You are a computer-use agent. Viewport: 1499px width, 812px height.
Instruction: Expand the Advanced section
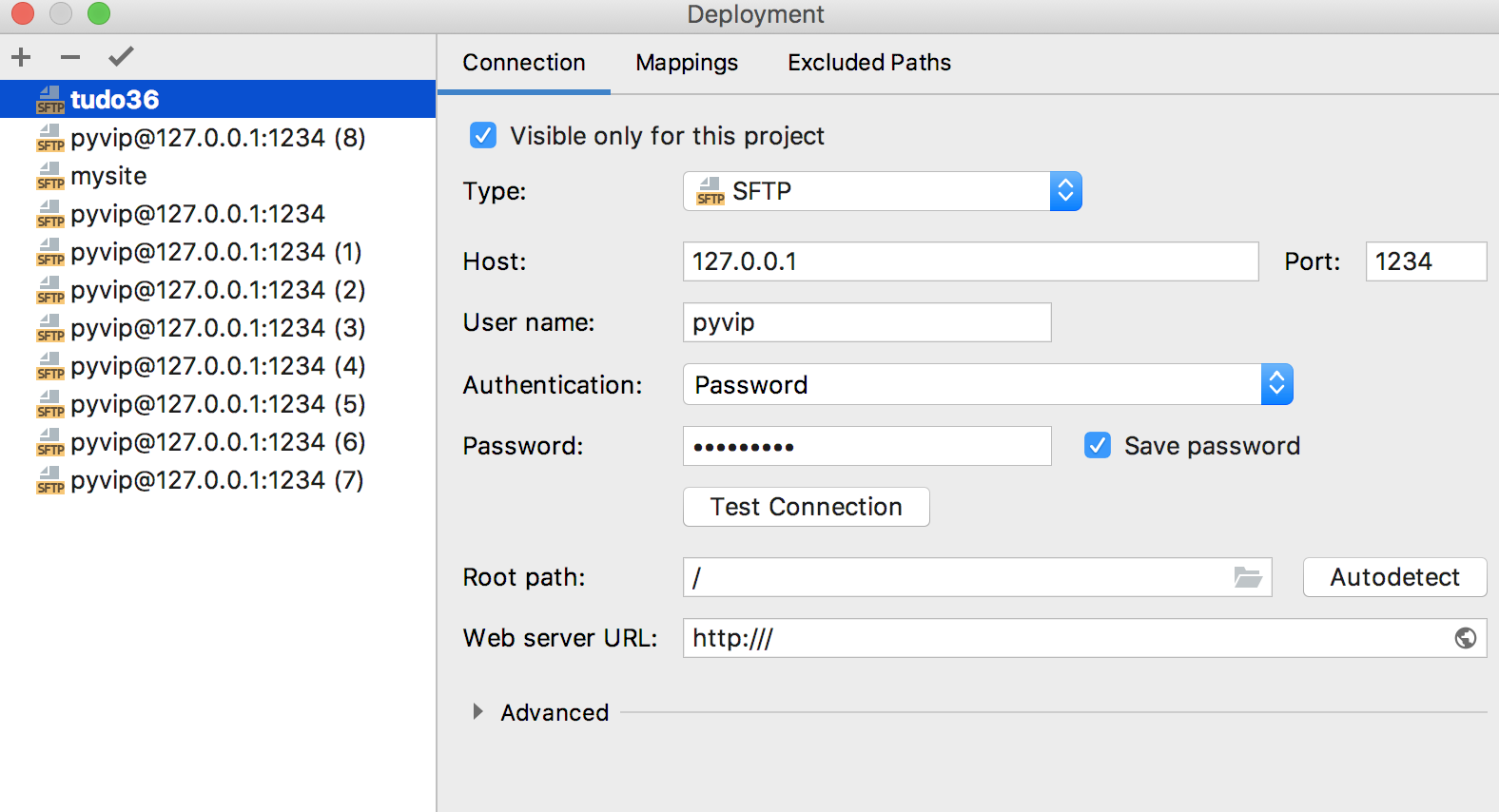pos(477,711)
